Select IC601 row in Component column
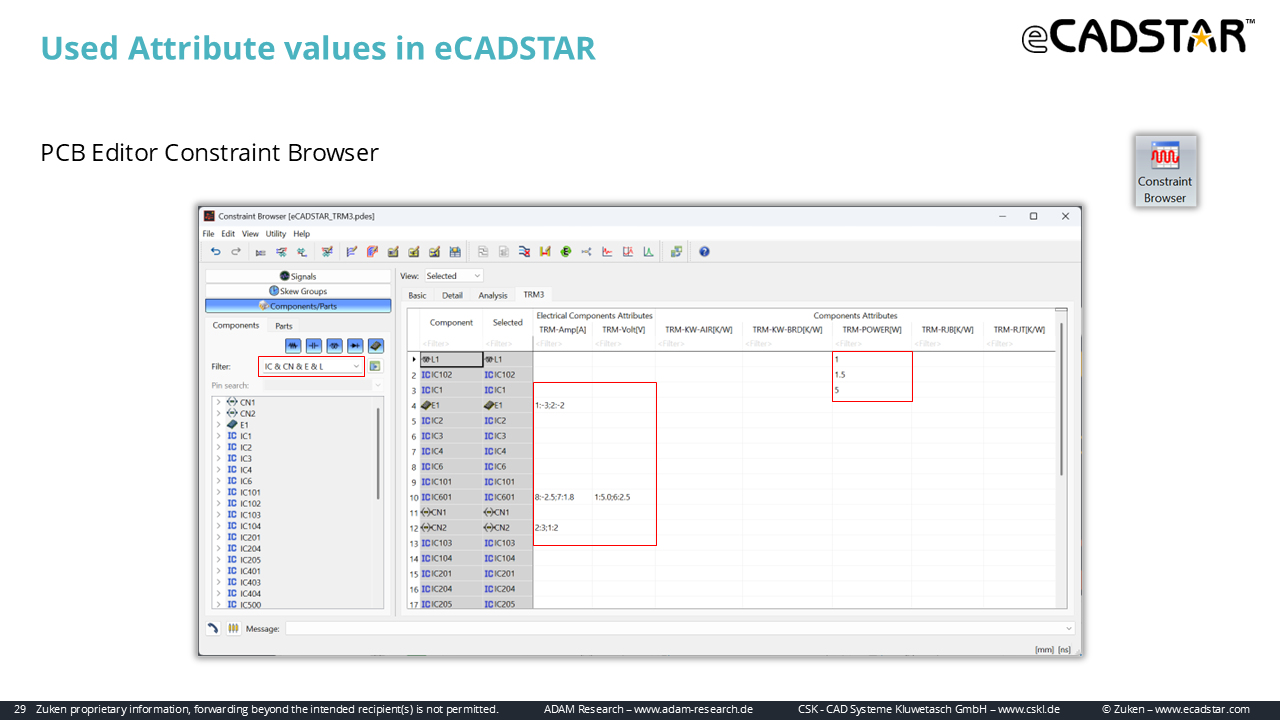1280x720 pixels. coord(451,497)
